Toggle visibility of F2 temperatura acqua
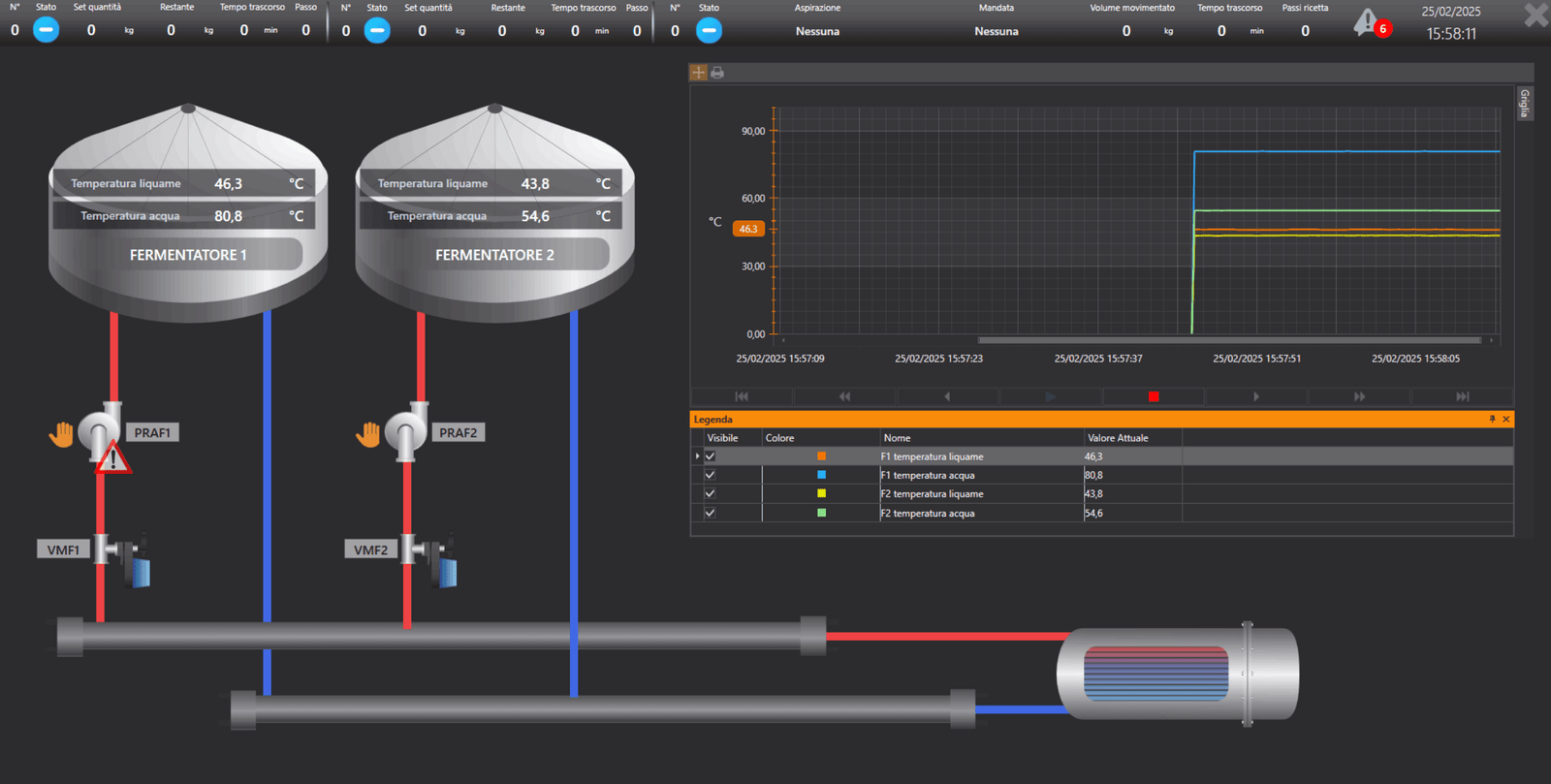This screenshot has height=784, width=1551. [711, 513]
